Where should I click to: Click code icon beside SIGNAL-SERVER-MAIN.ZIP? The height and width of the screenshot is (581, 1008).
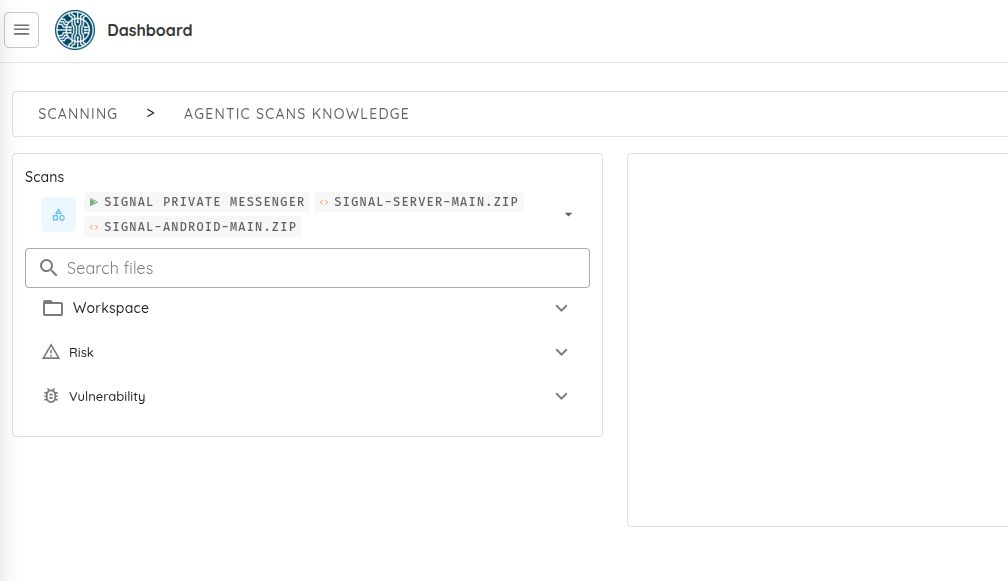coord(324,202)
